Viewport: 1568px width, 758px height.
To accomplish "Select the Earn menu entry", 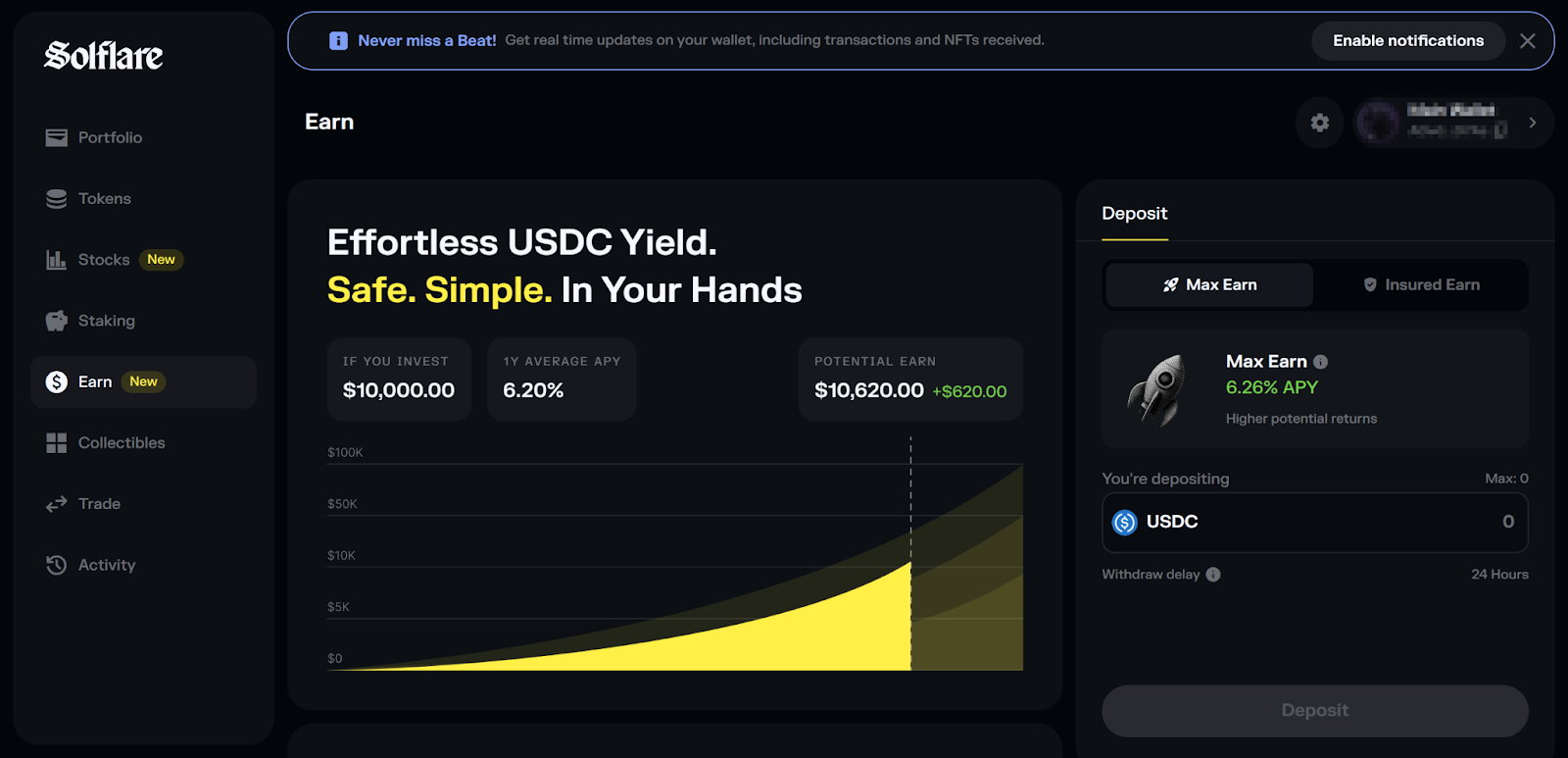I will pyautogui.click(x=95, y=381).
